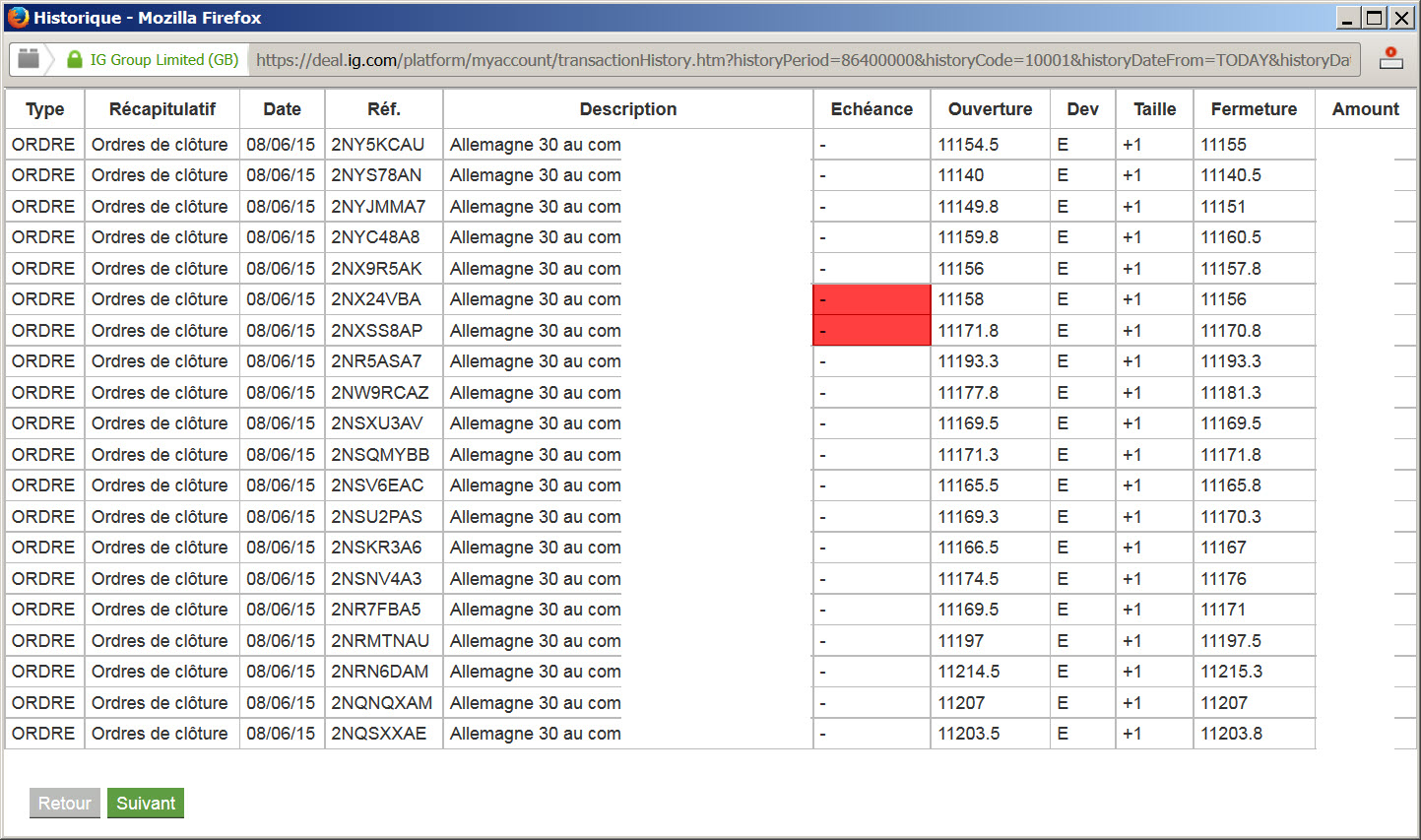
Task: Click "Allemagne 30 au com" in row 2NRMTNAU
Action: tap(536, 641)
